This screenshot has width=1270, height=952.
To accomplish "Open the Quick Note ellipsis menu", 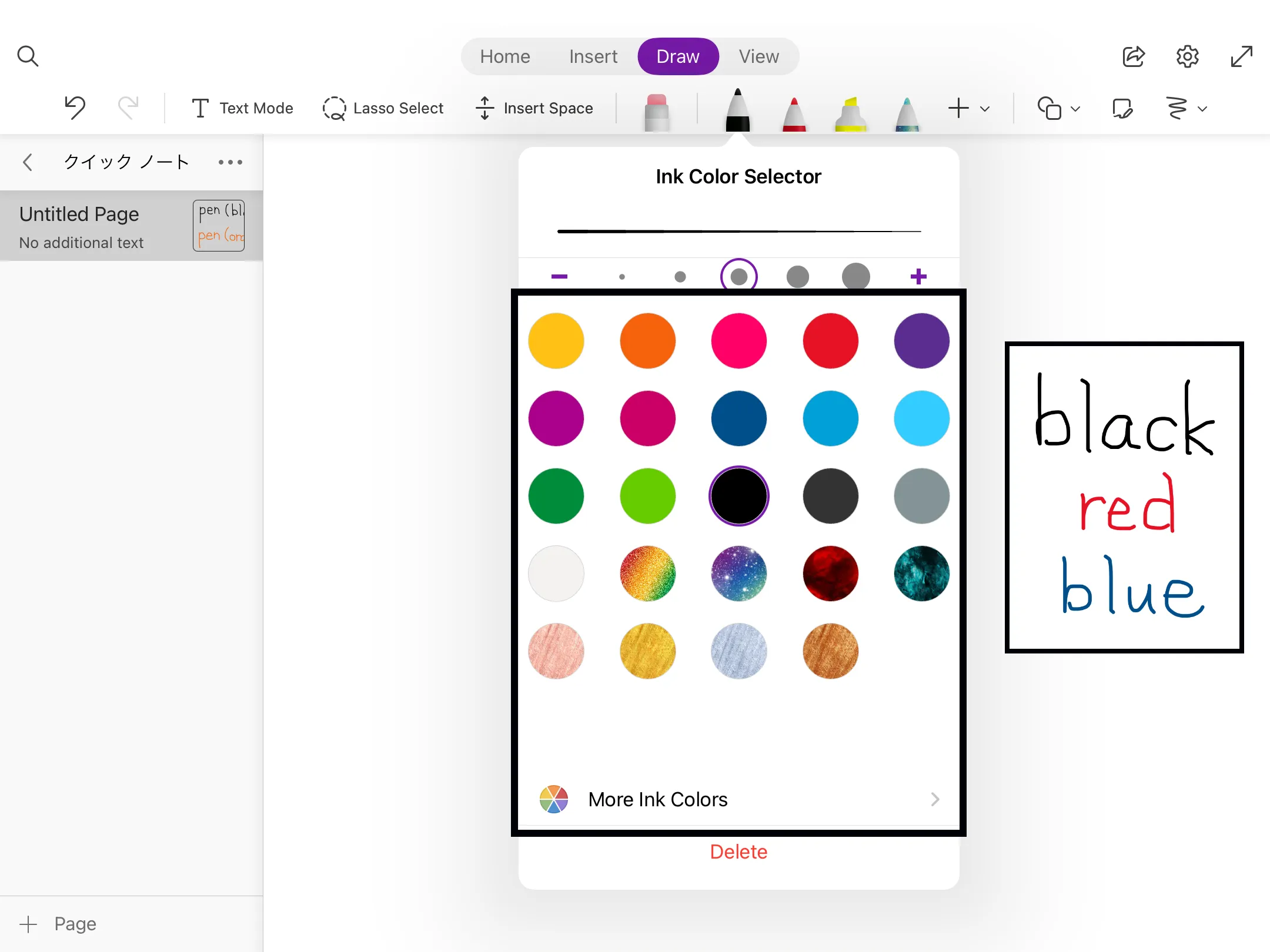I will tap(229, 162).
